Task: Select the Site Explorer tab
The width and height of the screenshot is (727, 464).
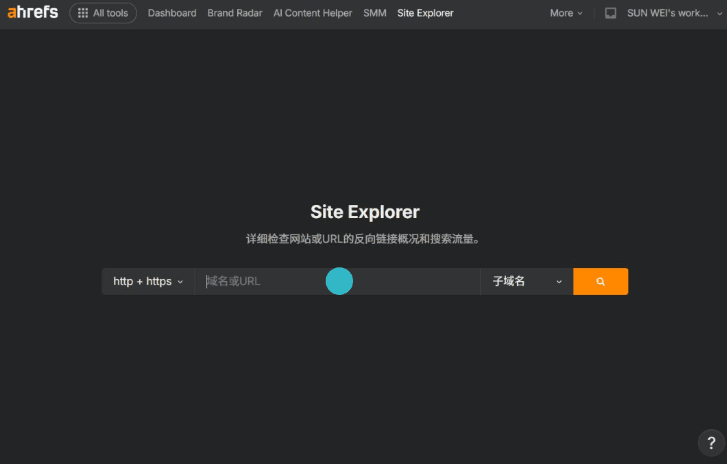Action: click(425, 13)
